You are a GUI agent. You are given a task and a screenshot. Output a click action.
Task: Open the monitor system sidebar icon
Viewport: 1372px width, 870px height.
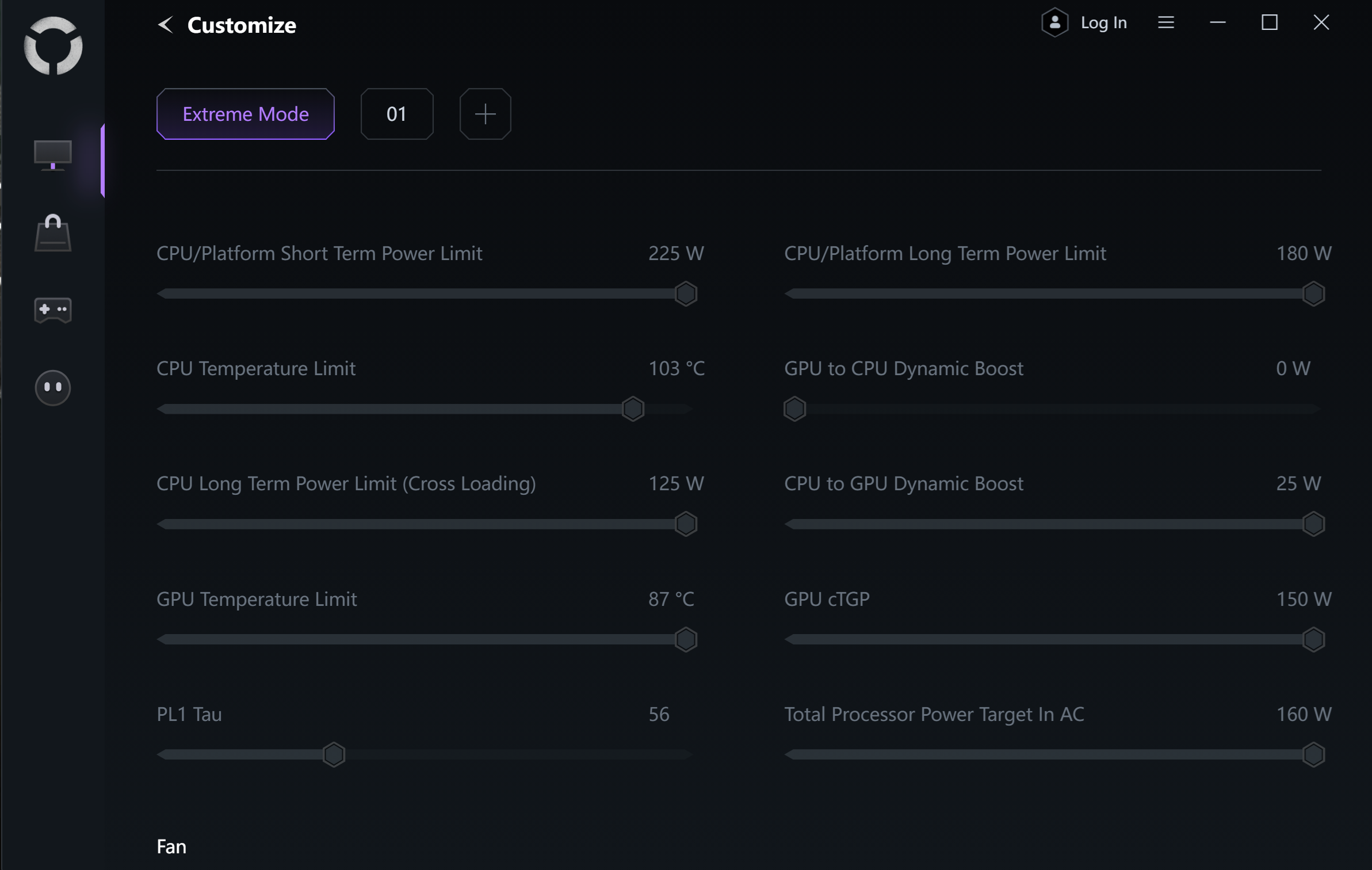coord(53,155)
